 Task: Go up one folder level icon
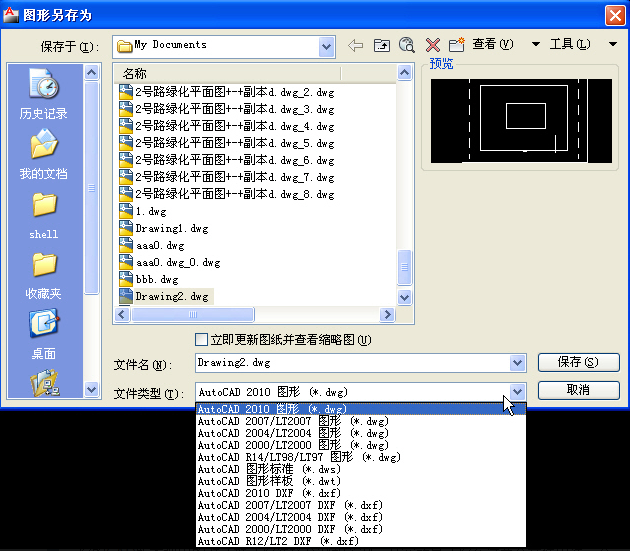381,45
